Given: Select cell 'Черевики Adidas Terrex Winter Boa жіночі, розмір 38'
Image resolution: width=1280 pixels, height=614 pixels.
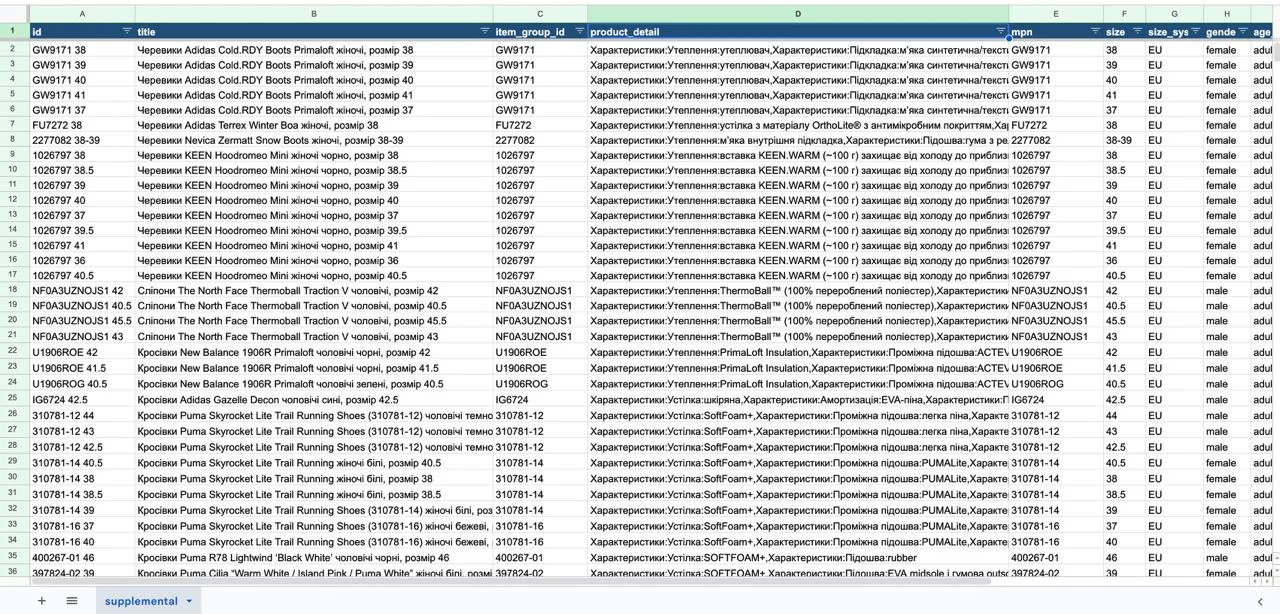Looking at the screenshot, I should point(314,126).
